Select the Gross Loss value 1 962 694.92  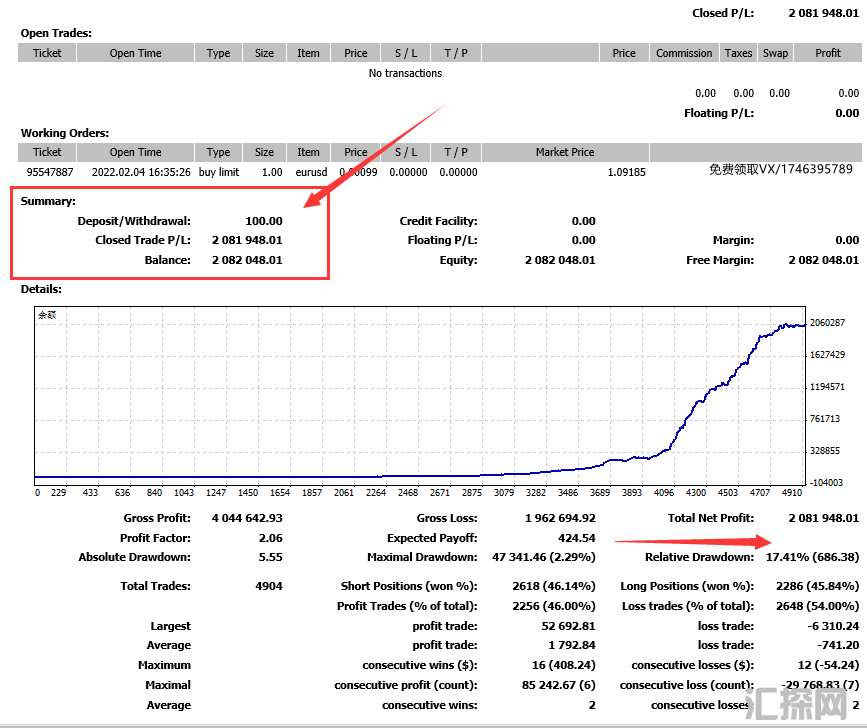(x=560, y=518)
